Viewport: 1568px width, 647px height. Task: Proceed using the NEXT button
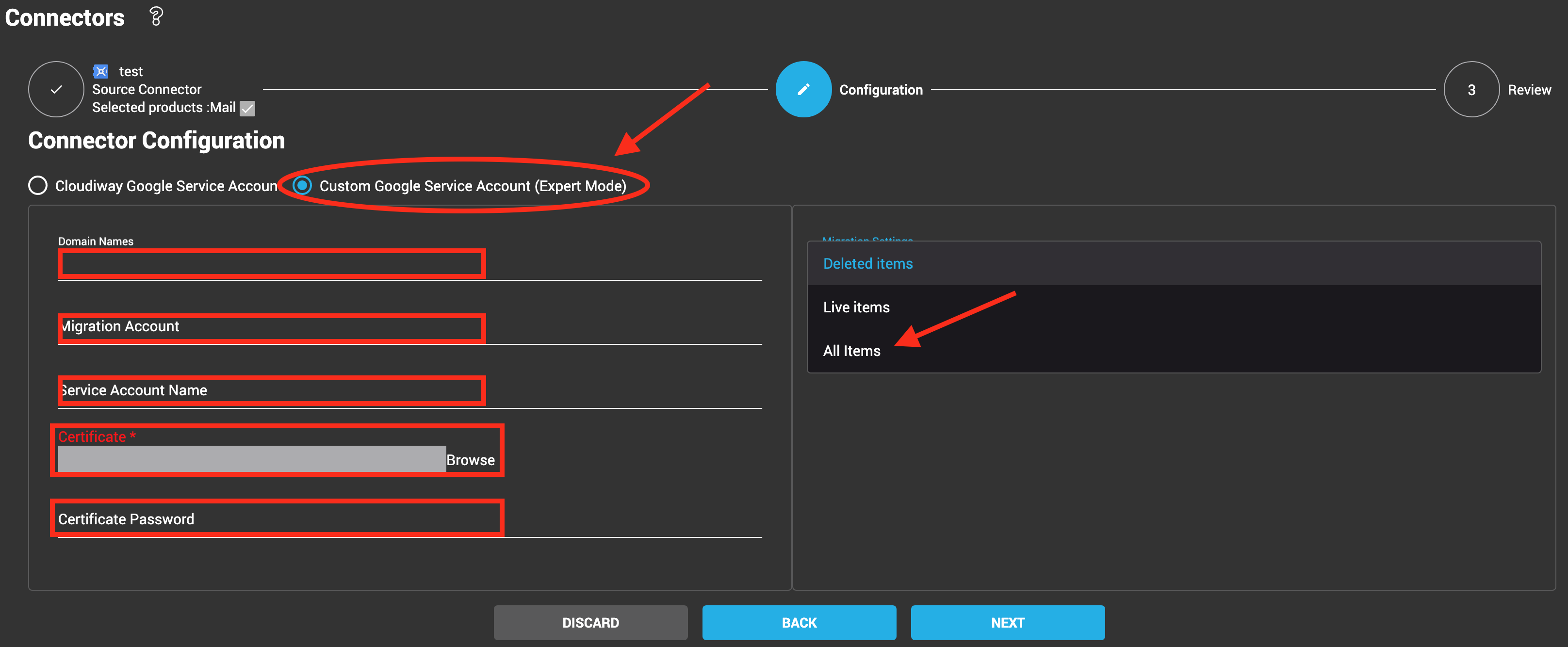tap(1007, 623)
